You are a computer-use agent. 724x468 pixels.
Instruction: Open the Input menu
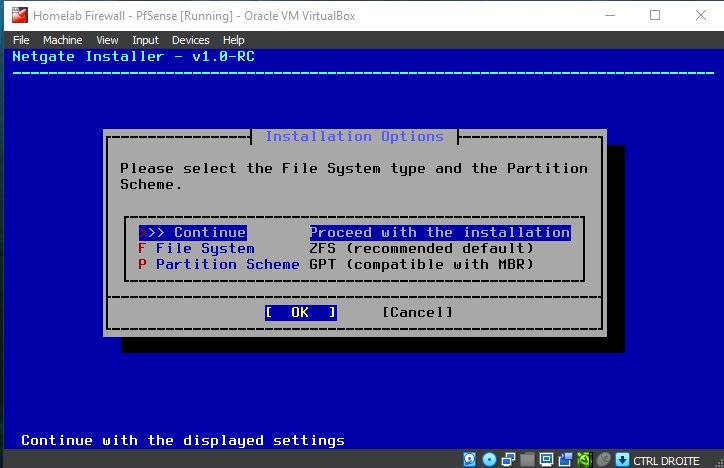tap(145, 40)
